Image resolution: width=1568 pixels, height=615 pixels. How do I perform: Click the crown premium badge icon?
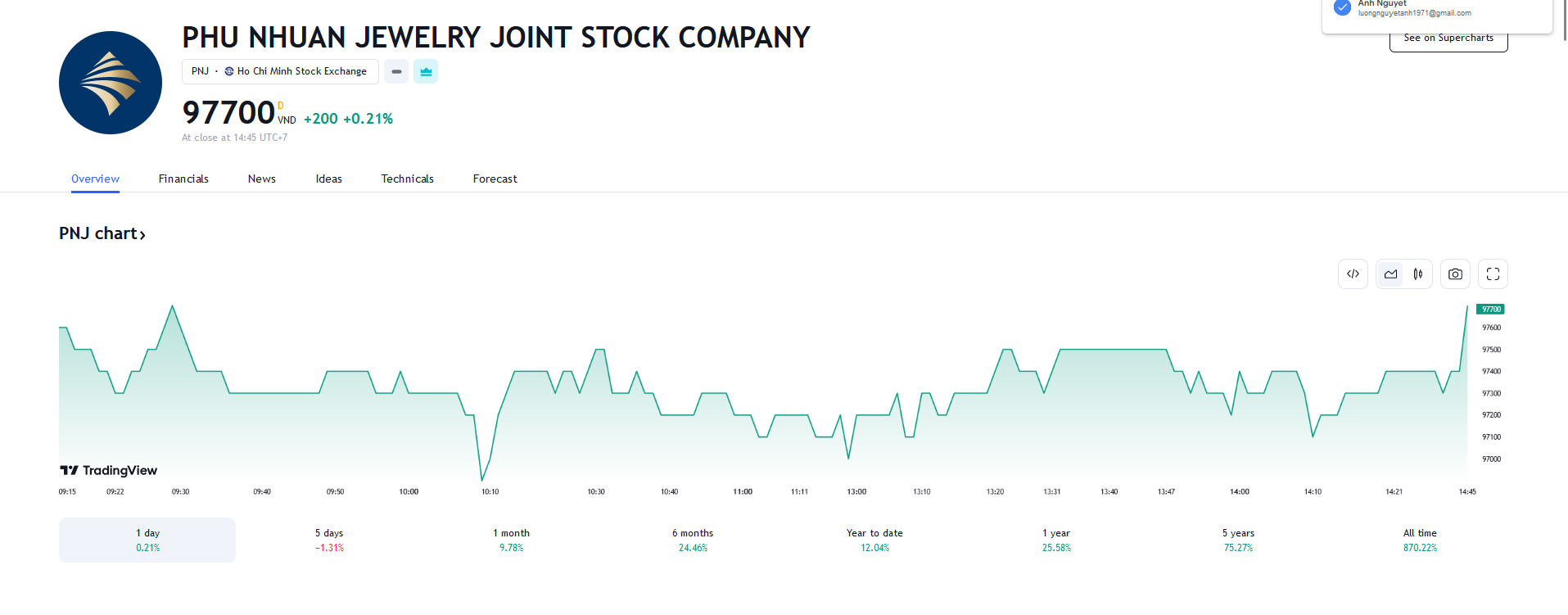pos(426,71)
